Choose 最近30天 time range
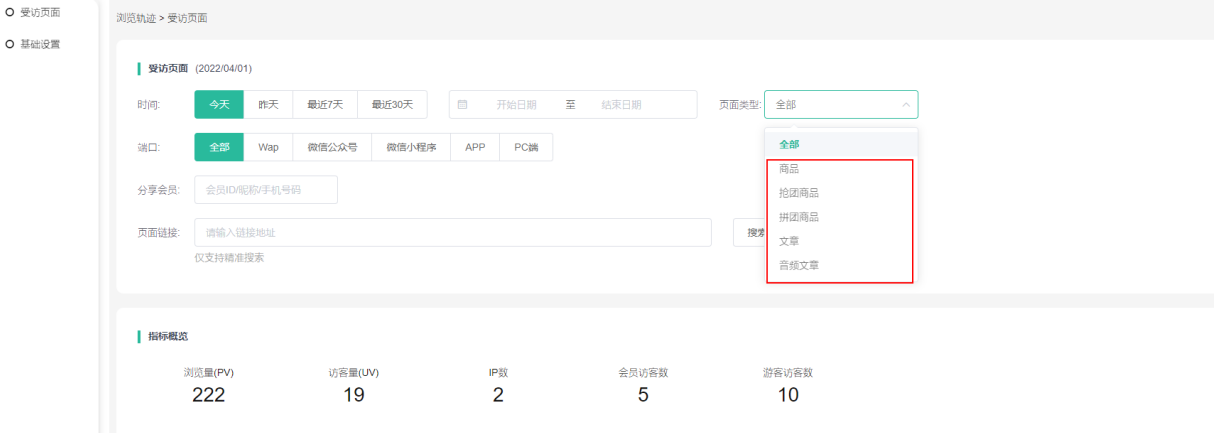 (392, 104)
